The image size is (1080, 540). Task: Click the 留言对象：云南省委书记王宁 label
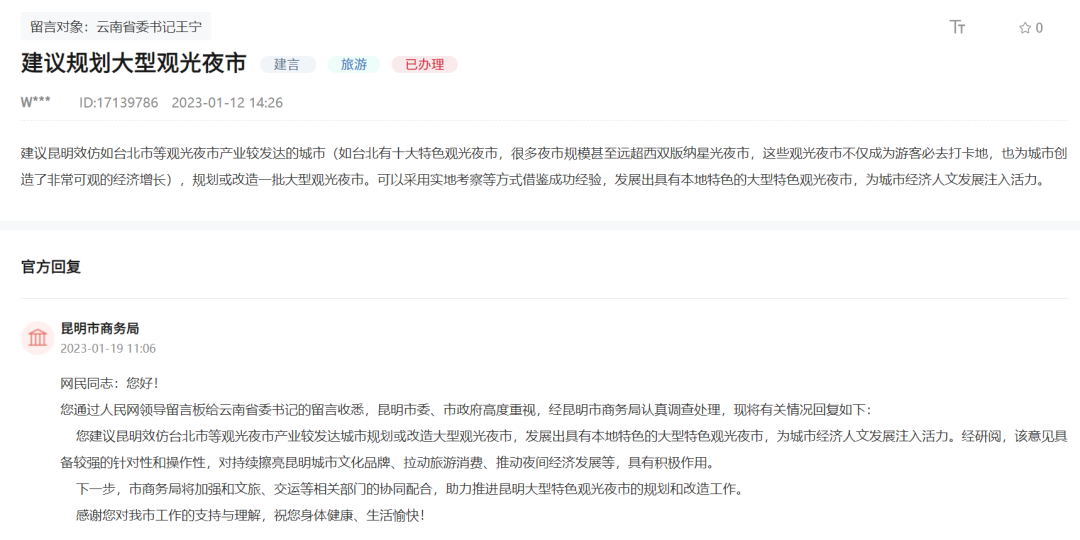[116, 27]
